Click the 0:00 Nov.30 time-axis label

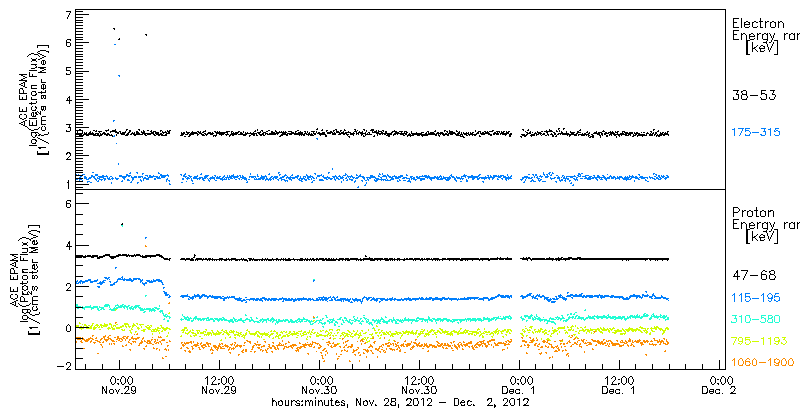(x=320, y=385)
